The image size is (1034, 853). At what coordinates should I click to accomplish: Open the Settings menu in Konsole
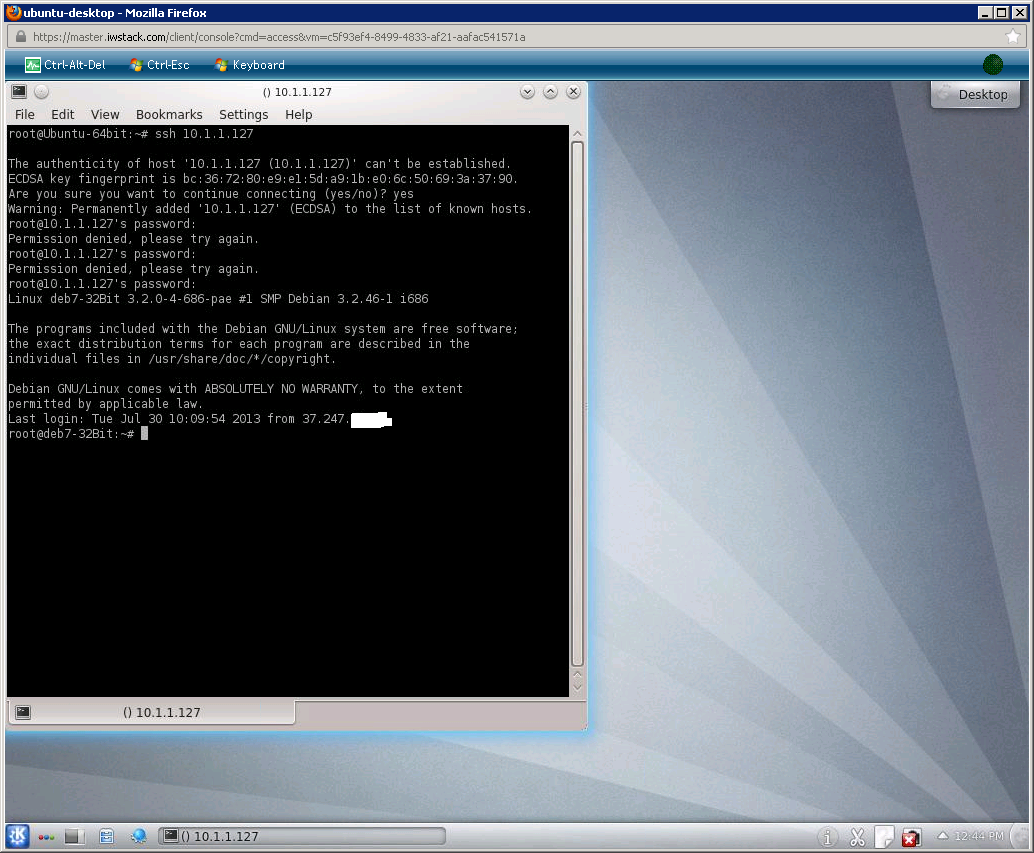point(243,115)
